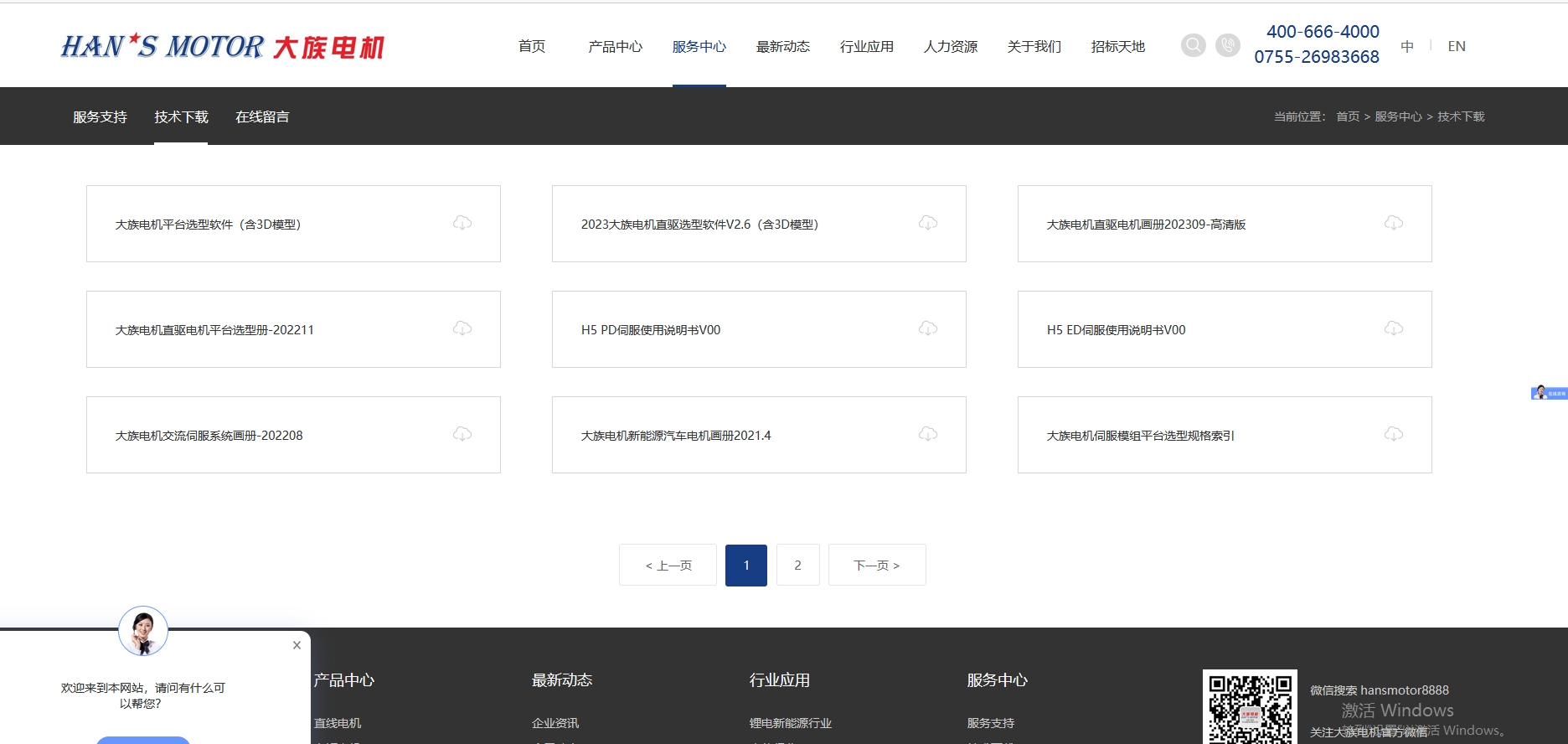Download 大族电机直驱电机平台选型册-202211 with cloud icon

coord(462,328)
